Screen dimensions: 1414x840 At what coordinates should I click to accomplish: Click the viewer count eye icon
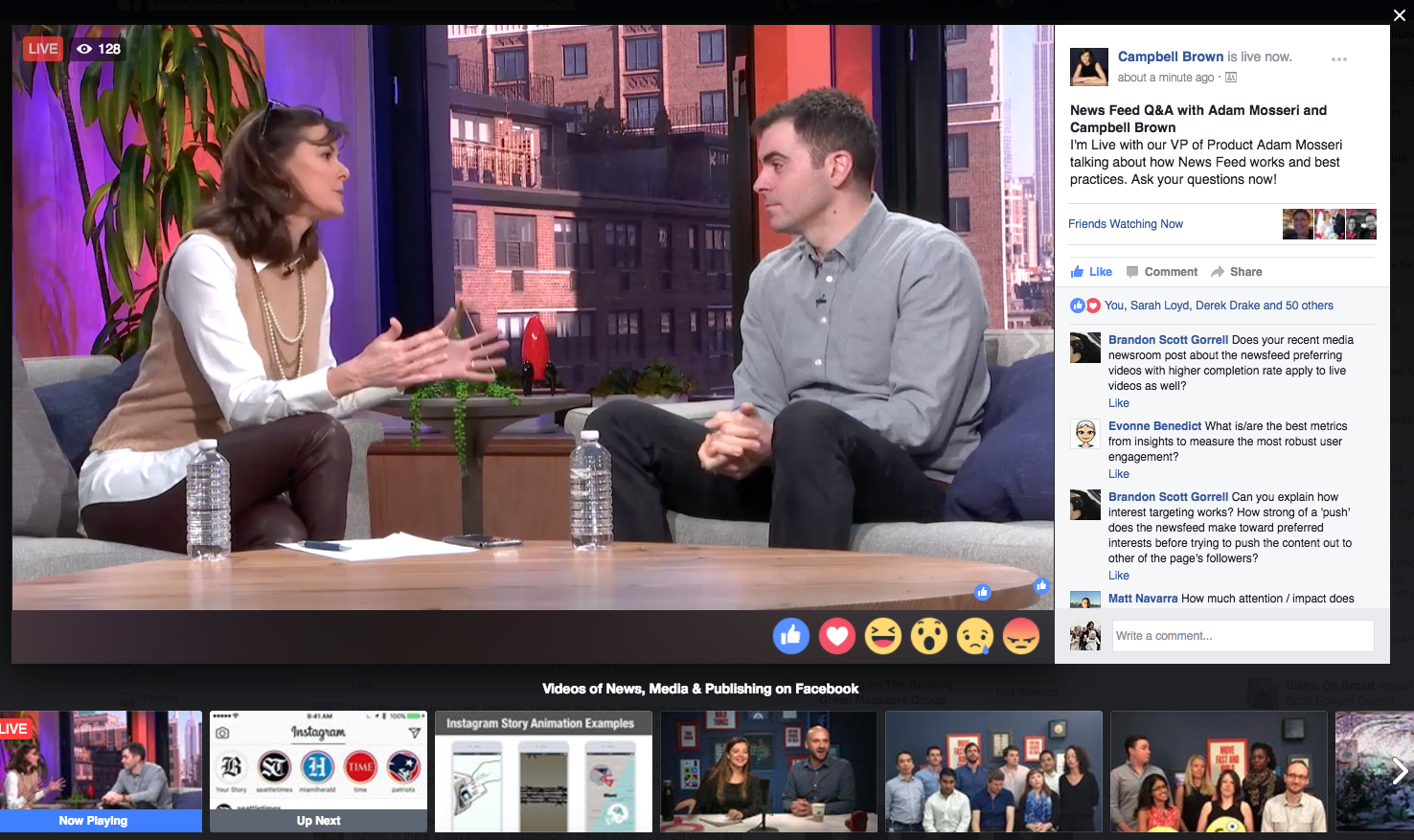pos(84,49)
